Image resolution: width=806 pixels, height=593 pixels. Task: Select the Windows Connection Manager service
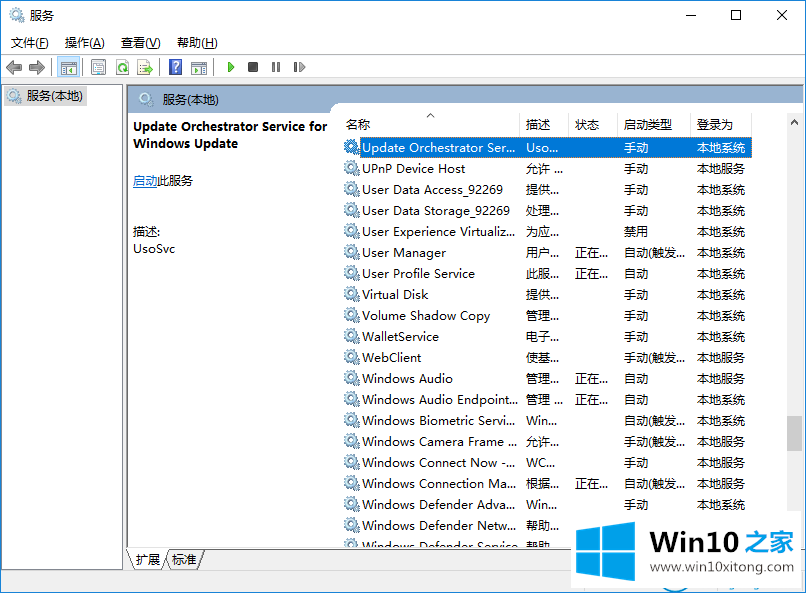(547, 484)
